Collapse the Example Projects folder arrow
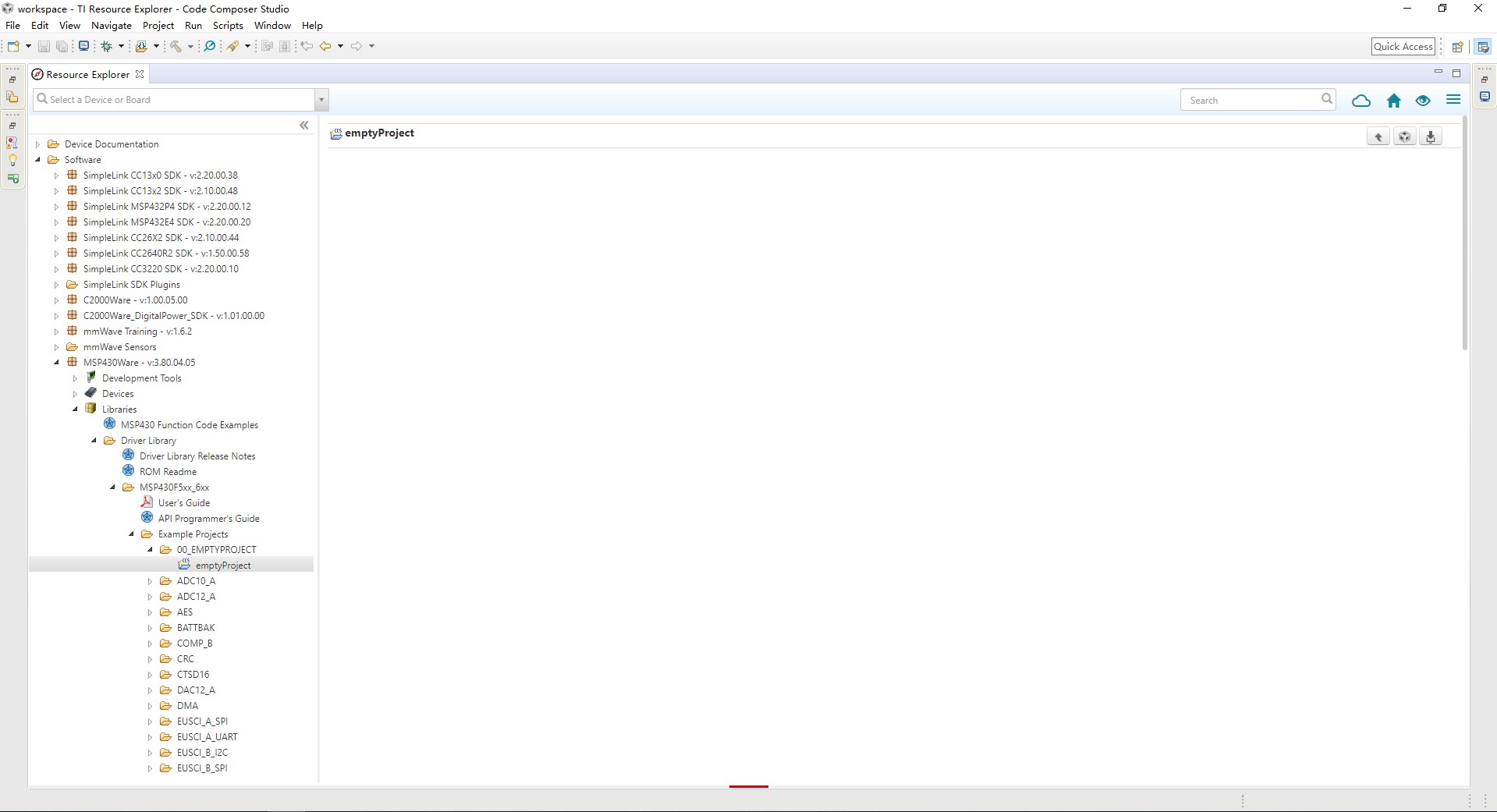The width and height of the screenshot is (1497, 812). (131, 534)
